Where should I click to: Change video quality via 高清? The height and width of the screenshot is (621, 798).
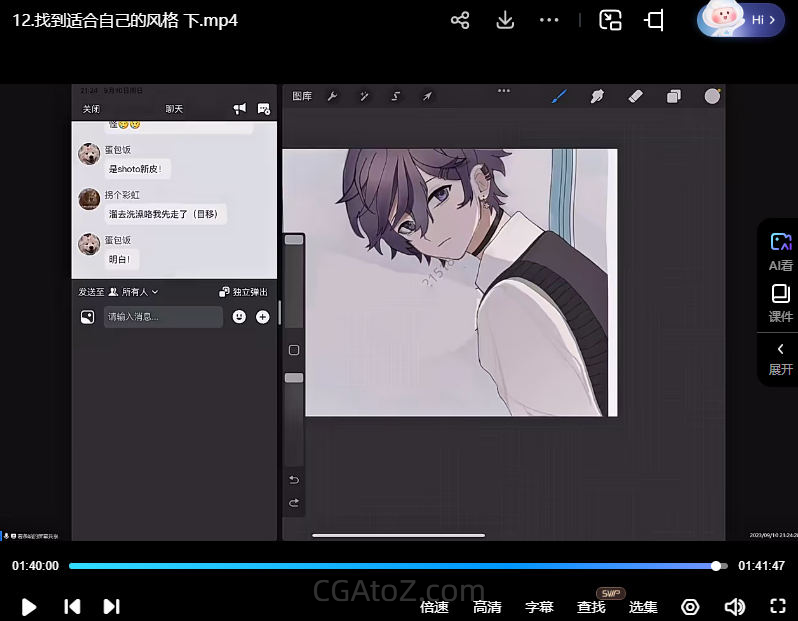(x=487, y=607)
